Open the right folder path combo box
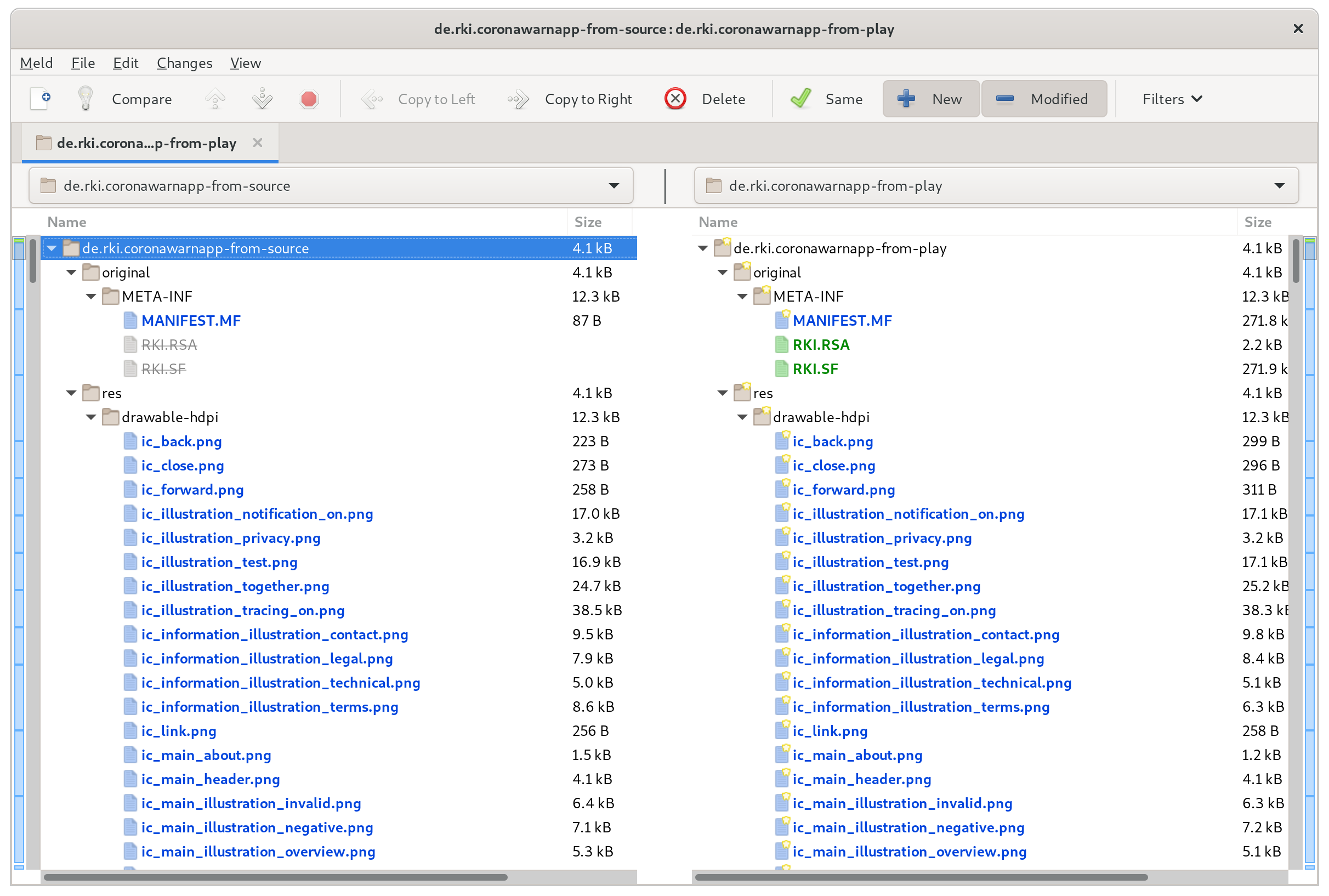Image resolution: width=1329 pixels, height=896 pixels. [996, 185]
